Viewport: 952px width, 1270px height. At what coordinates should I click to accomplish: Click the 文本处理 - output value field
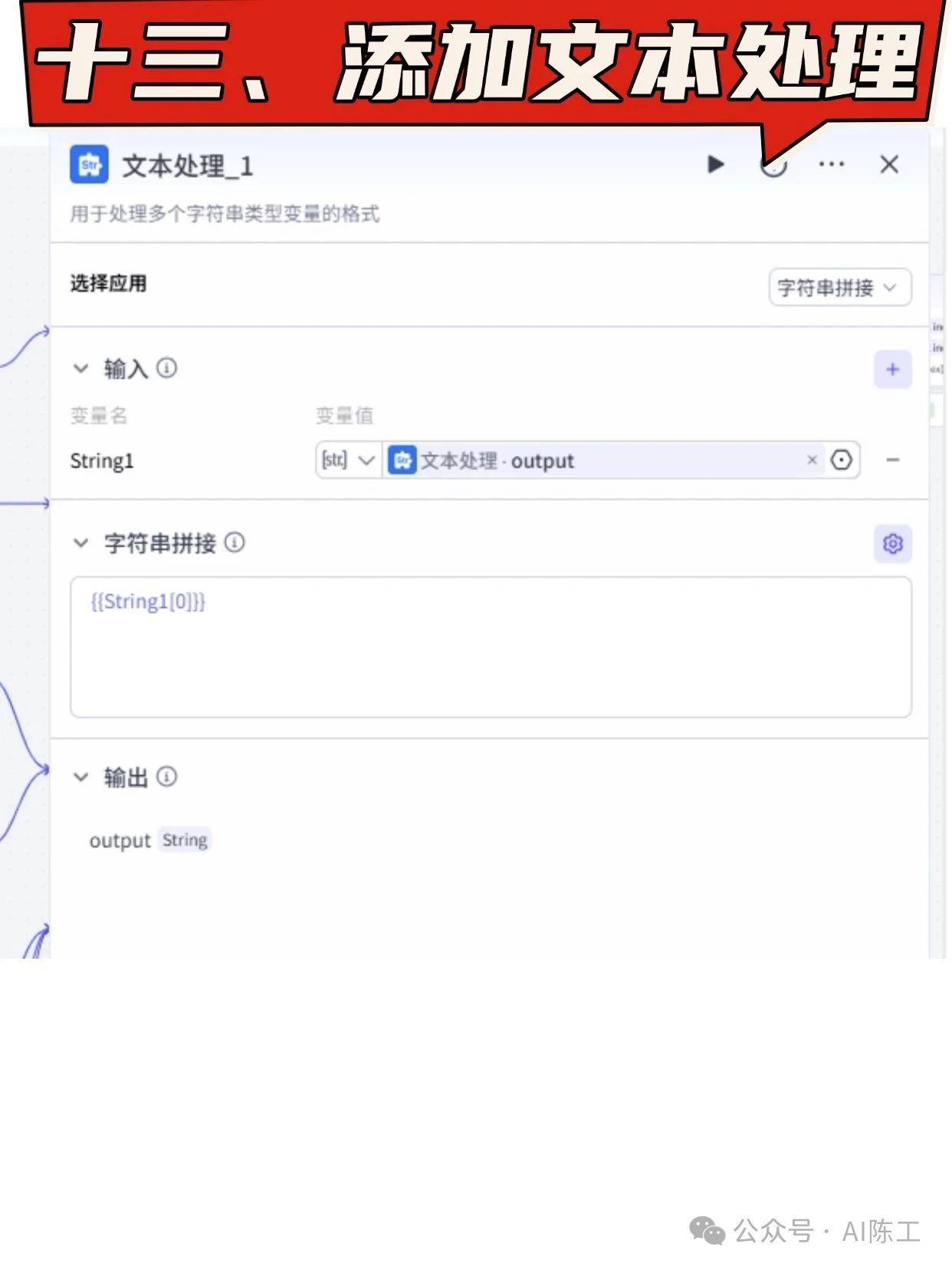click(603, 460)
